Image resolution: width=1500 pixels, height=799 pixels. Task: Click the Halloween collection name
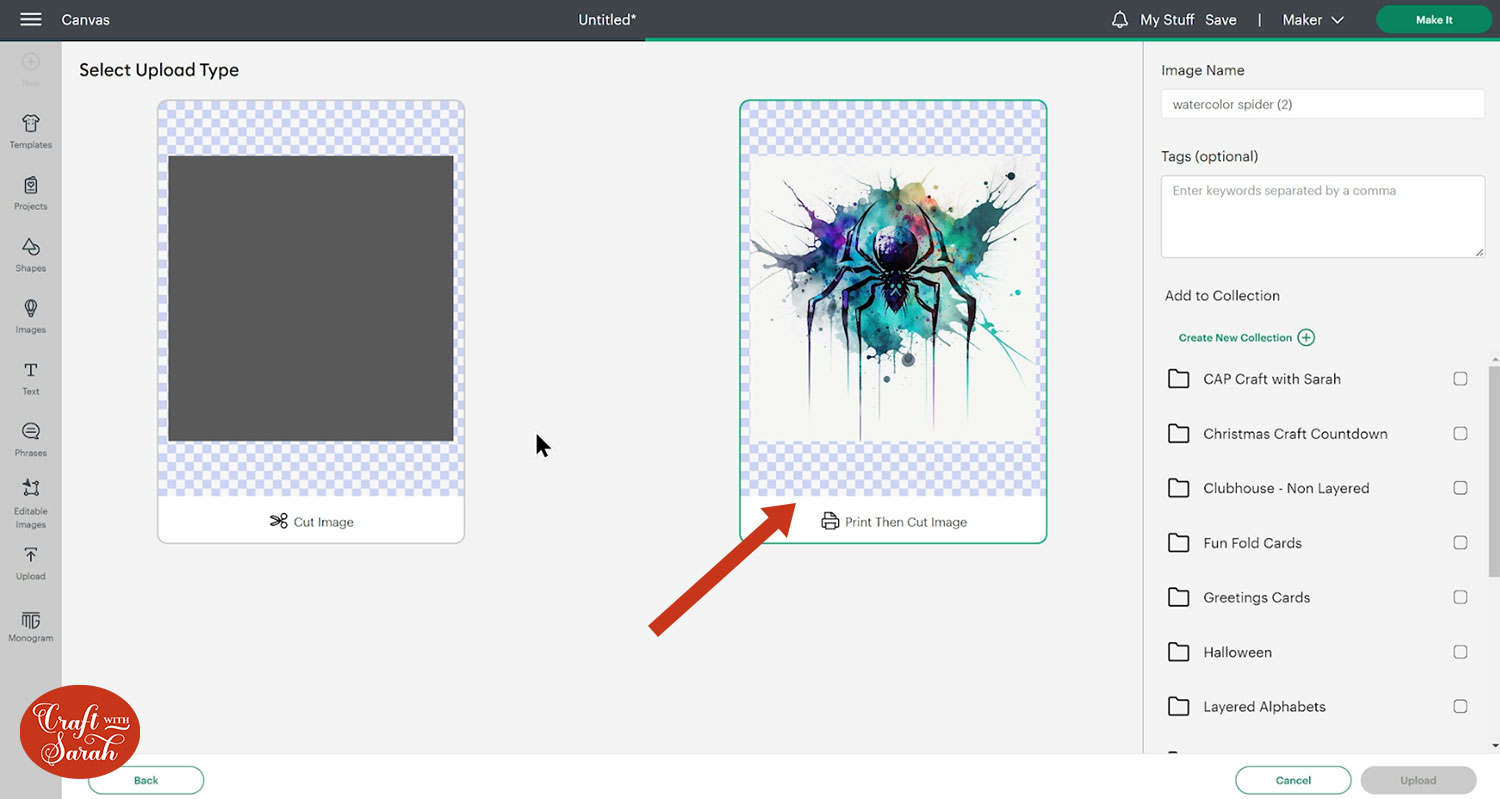click(1237, 652)
